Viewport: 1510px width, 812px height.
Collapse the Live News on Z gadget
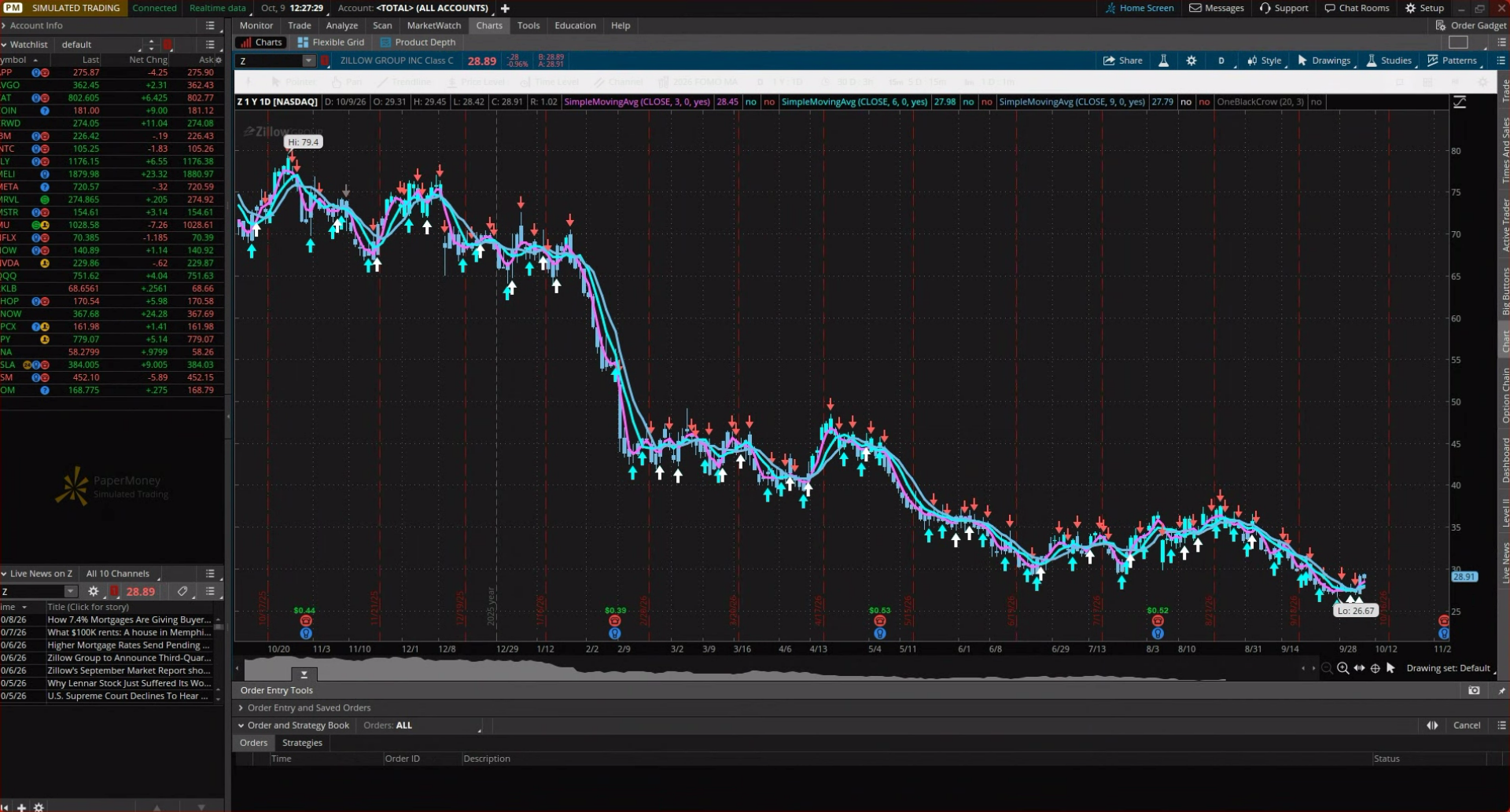coord(4,574)
